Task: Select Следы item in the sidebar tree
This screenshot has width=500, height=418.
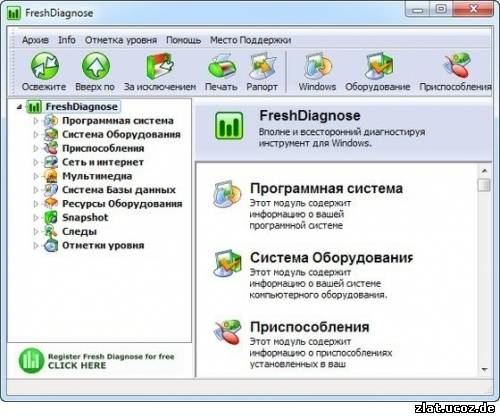Action: (79, 232)
